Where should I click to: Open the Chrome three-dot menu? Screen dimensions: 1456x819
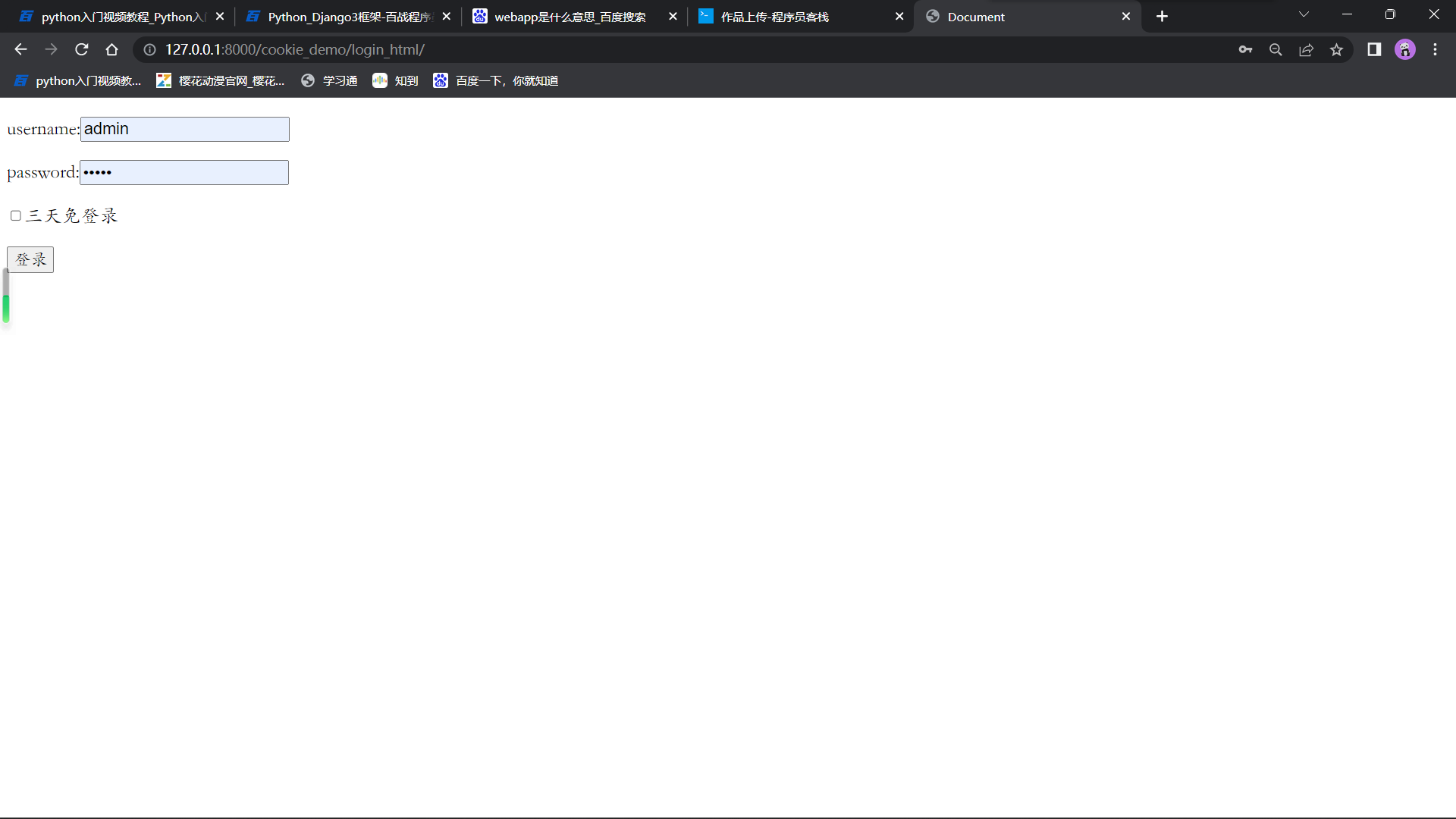(x=1435, y=49)
